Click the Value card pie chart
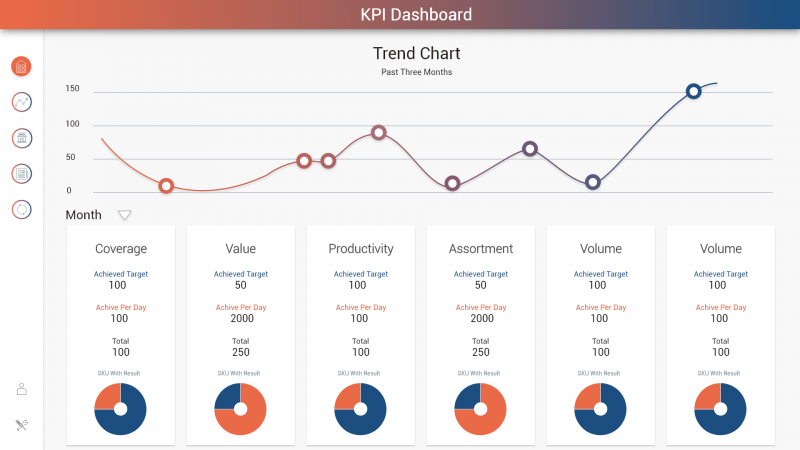Image resolution: width=800 pixels, height=450 pixels. pos(240,409)
